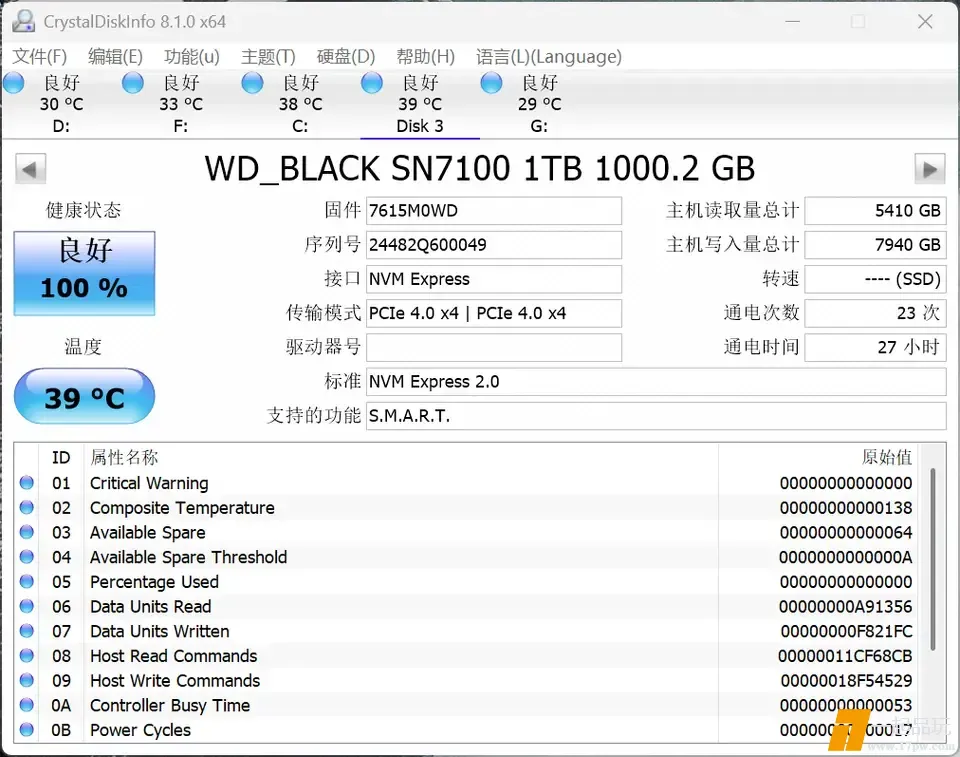Open the 文件(F) menu
Image resolution: width=960 pixels, height=757 pixels.
click(40, 56)
